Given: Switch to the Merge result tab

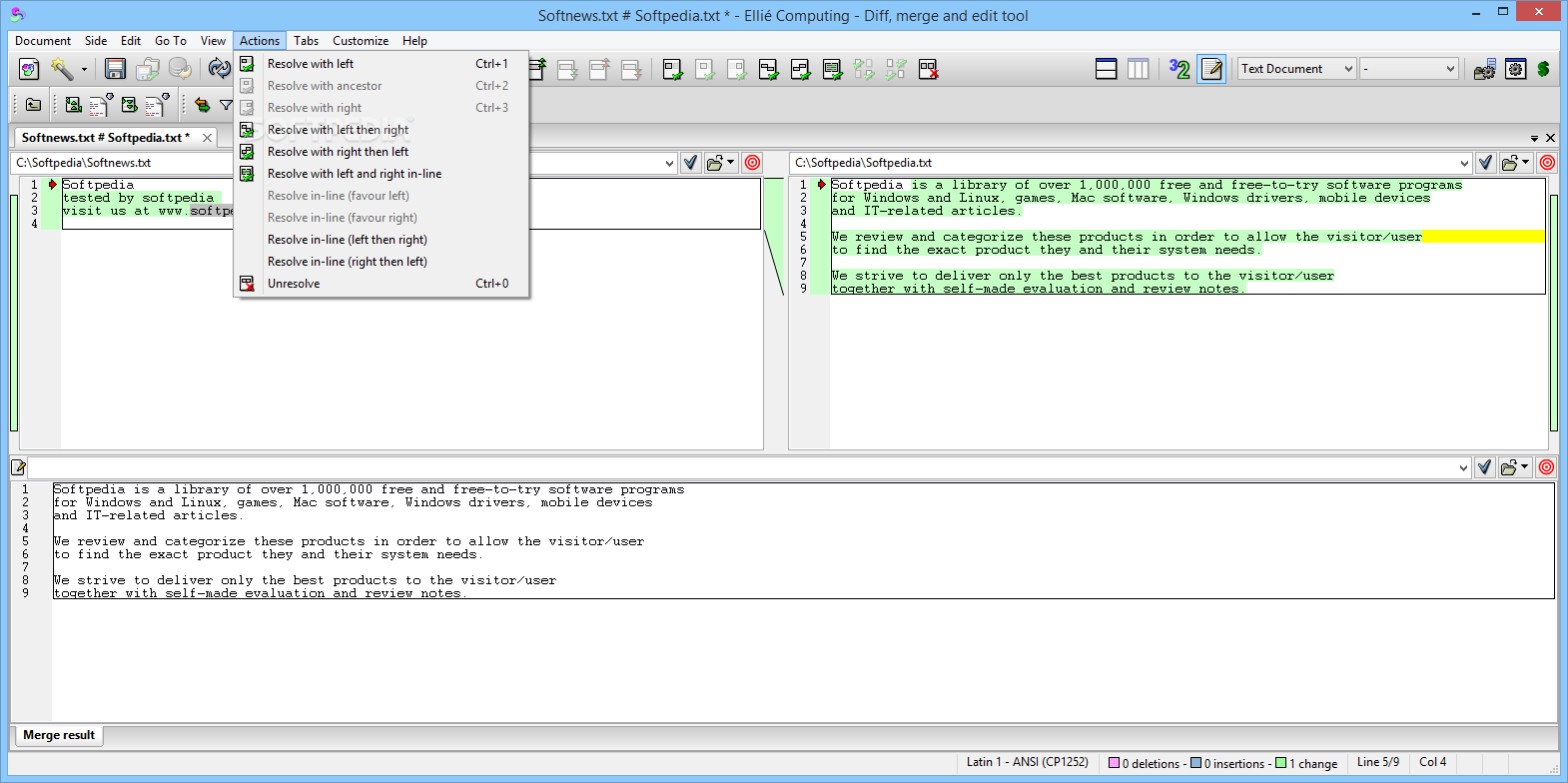Looking at the screenshot, I should click(59, 735).
